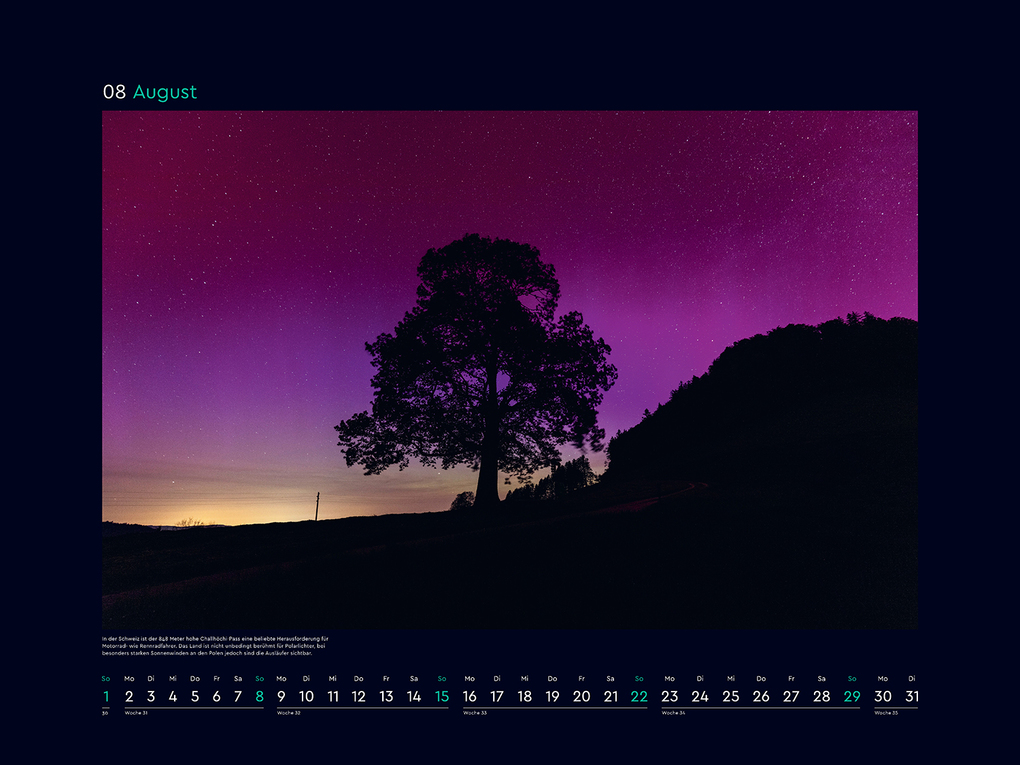The width and height of the screenshot is (1020, 765).
Task: Click the month title 08 August
Action: point(147,92)
